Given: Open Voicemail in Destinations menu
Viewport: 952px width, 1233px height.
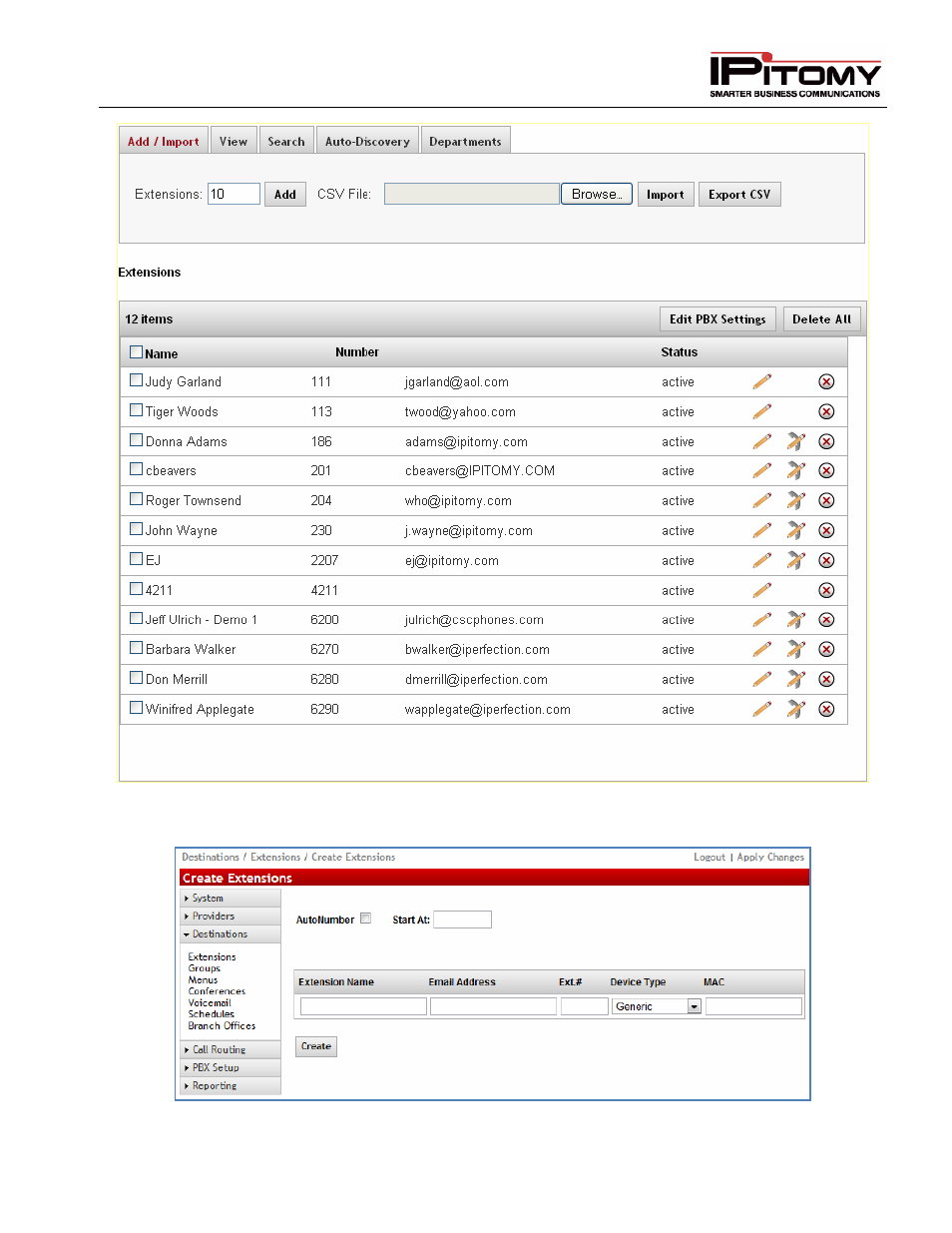Looking at the screenshot, I should (210, 1003).
